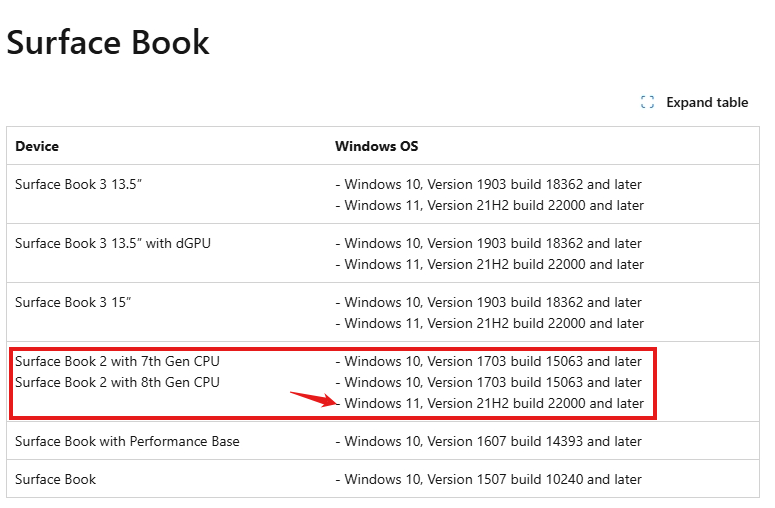Click the Expand table text label
This screenshot has height=508, width=775.
707,102
